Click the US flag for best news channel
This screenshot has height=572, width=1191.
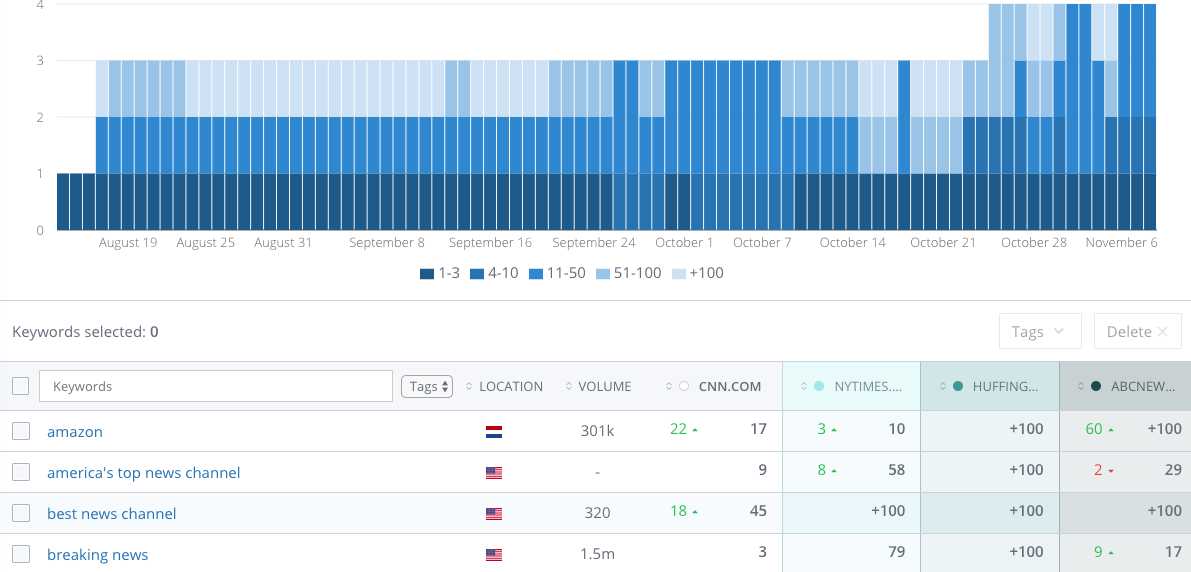(493, 514)
